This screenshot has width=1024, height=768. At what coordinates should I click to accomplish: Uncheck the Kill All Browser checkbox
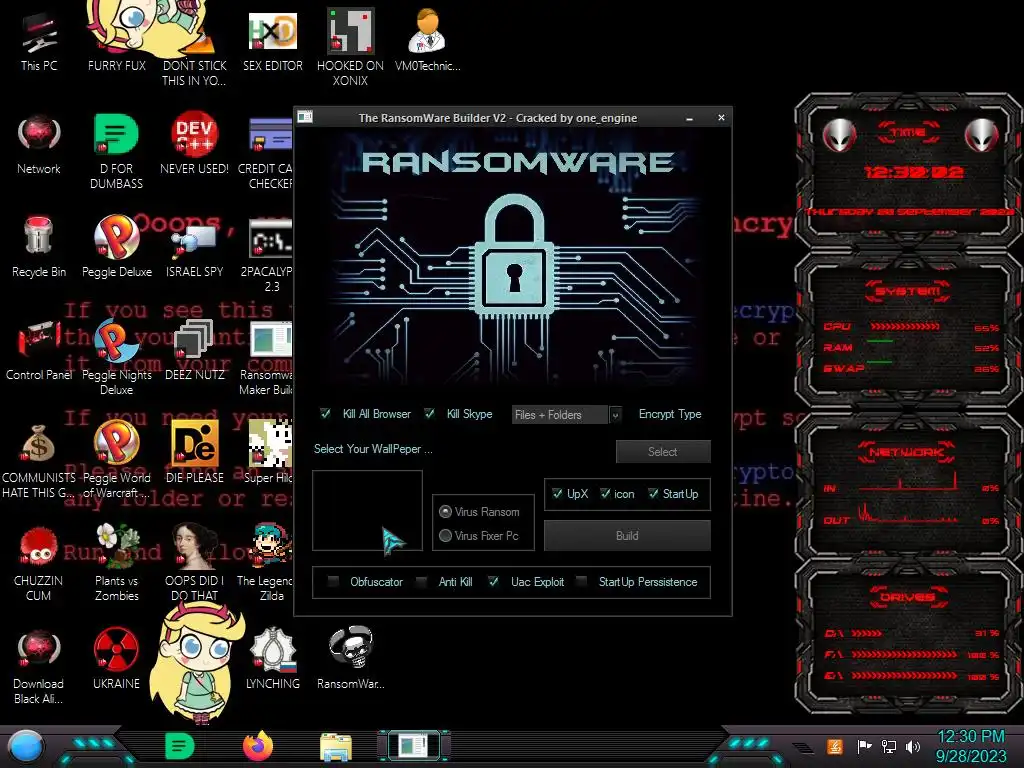(x=325, y=413)
